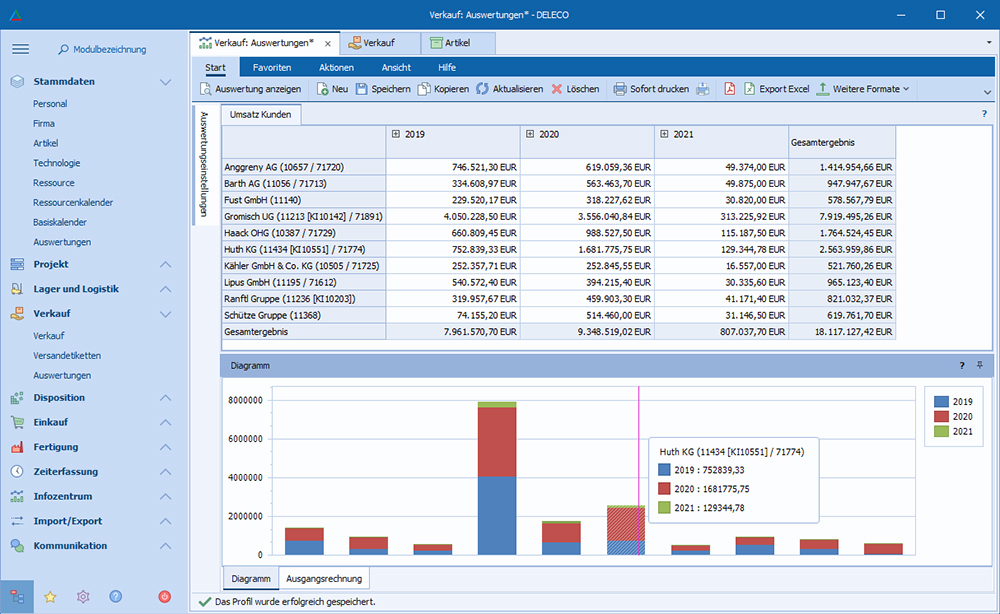Open help question mark beside Umsatz Kunden
This screenshot has height=614, width=1000.
tap(984, 114)
